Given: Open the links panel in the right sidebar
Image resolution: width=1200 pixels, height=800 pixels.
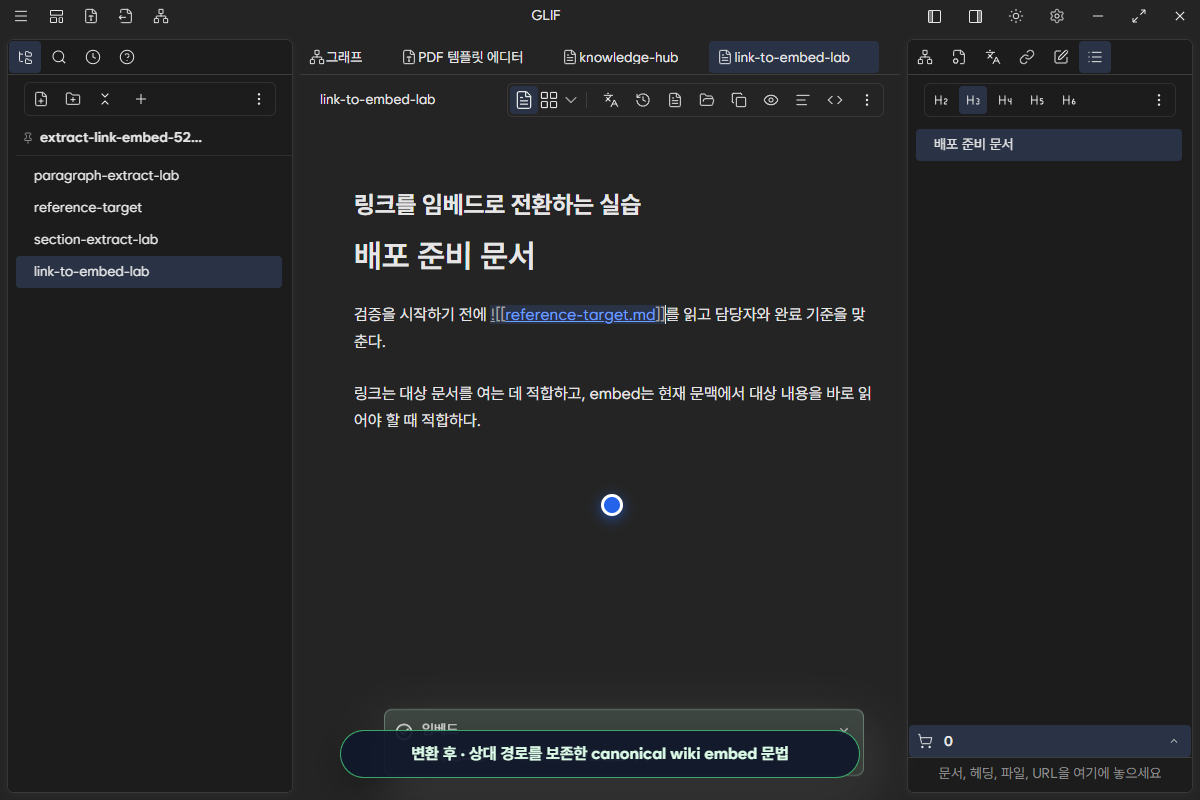Looking at the screenshot, I should pos(1027,57).
